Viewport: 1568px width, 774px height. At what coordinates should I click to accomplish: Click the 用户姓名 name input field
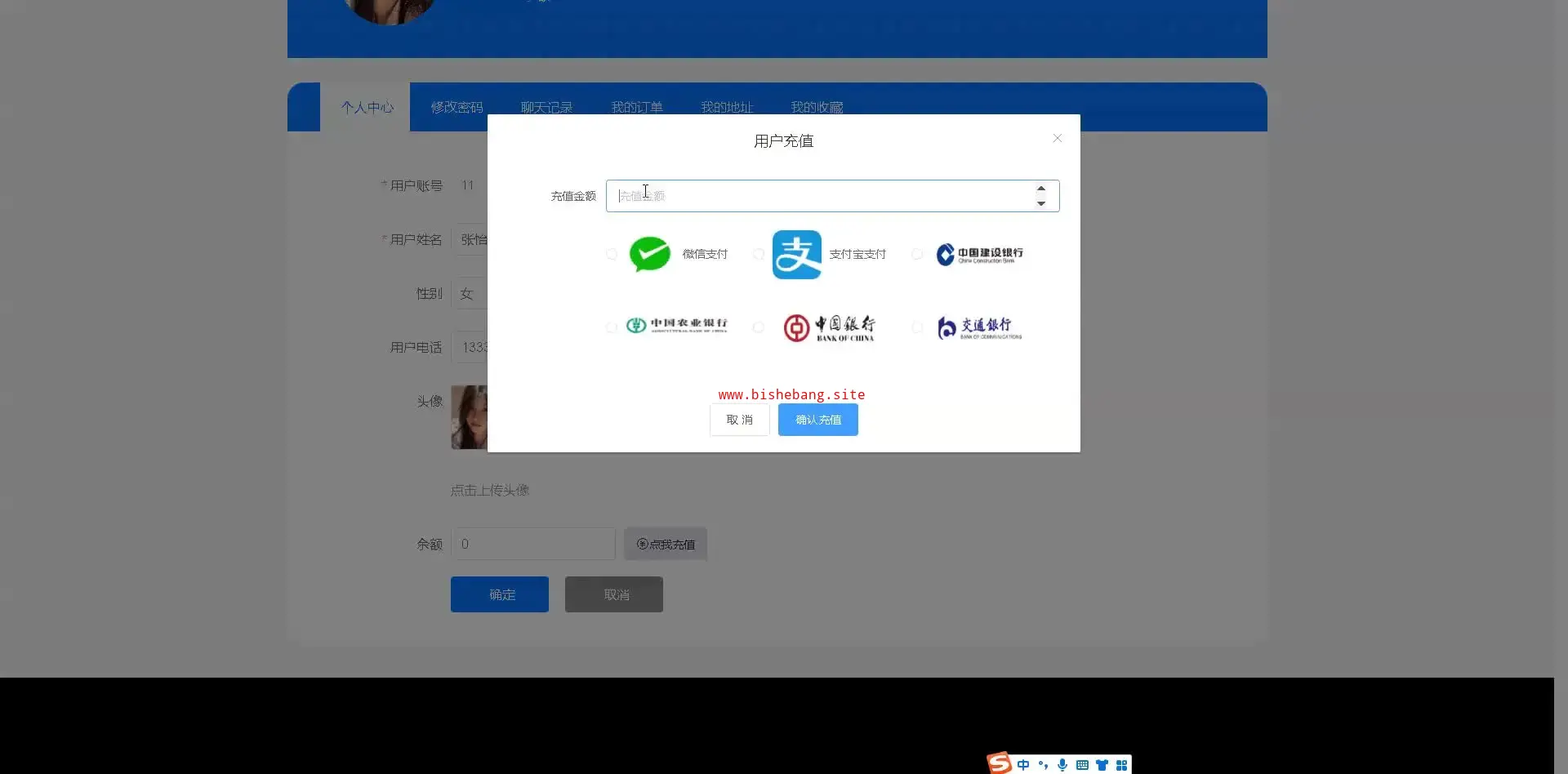click(x=470, y=239)
